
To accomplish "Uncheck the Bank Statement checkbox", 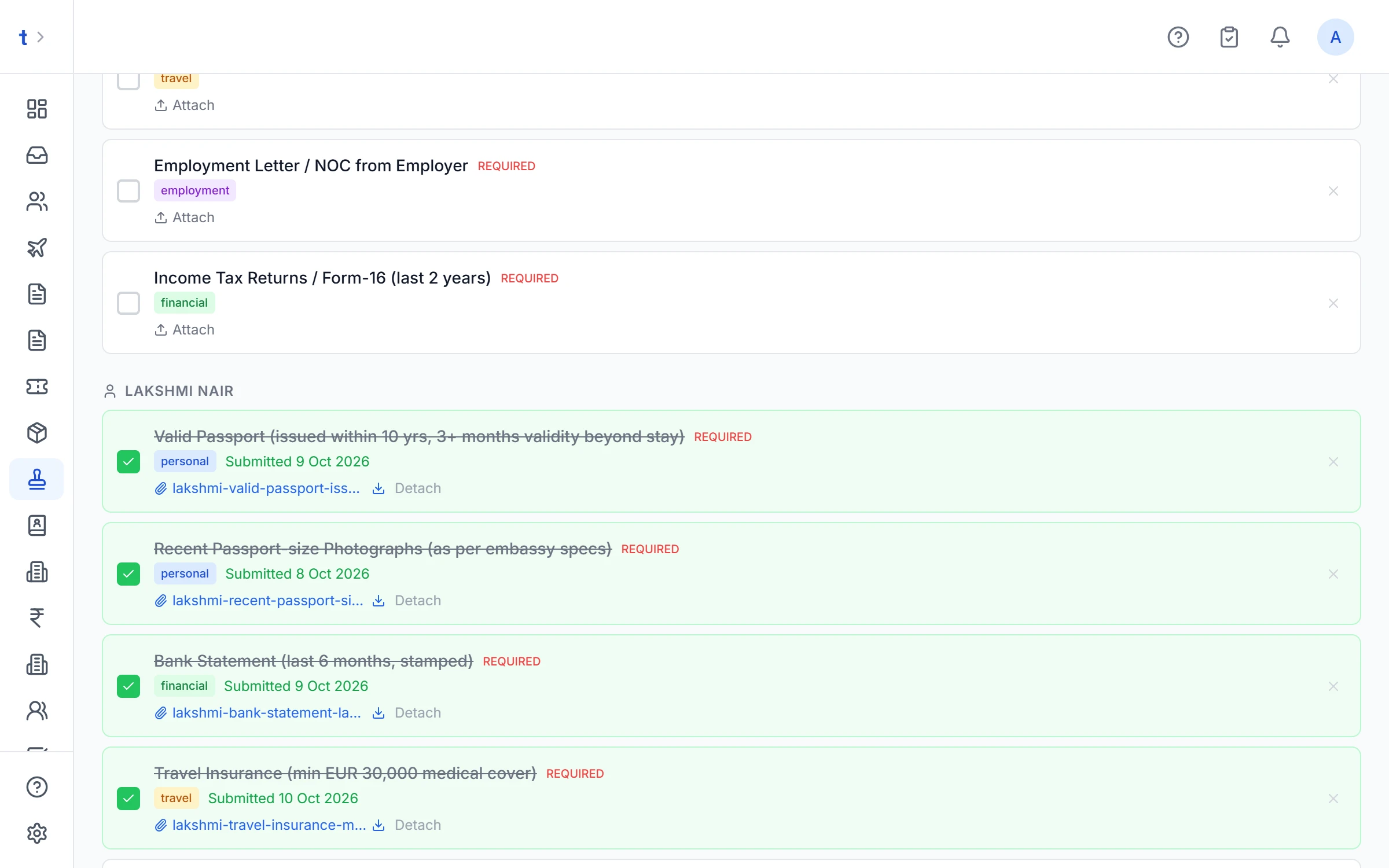I will pos(128,686).
